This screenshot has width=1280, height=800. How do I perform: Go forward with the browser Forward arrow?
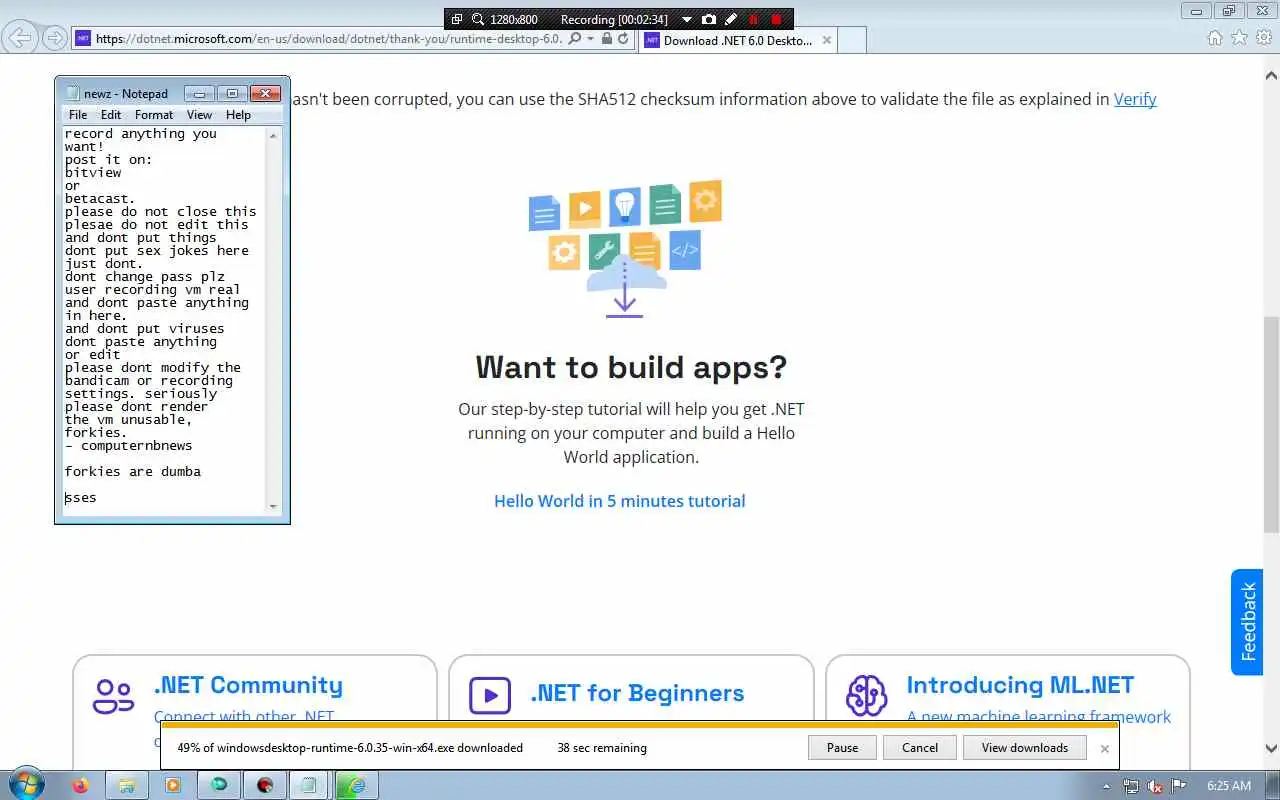55,38
